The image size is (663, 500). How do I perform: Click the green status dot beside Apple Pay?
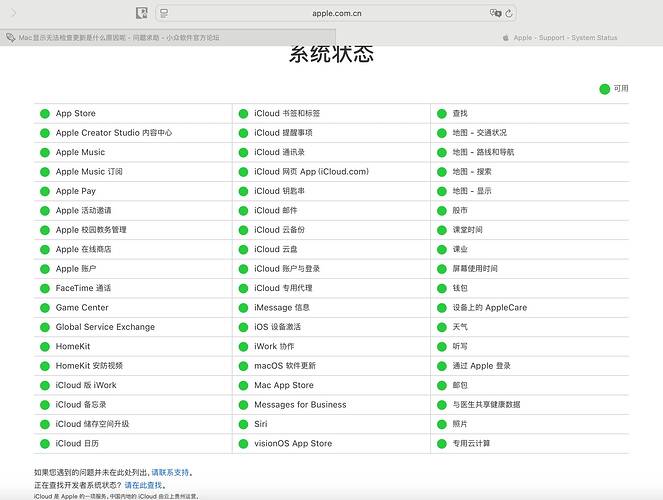45,191
